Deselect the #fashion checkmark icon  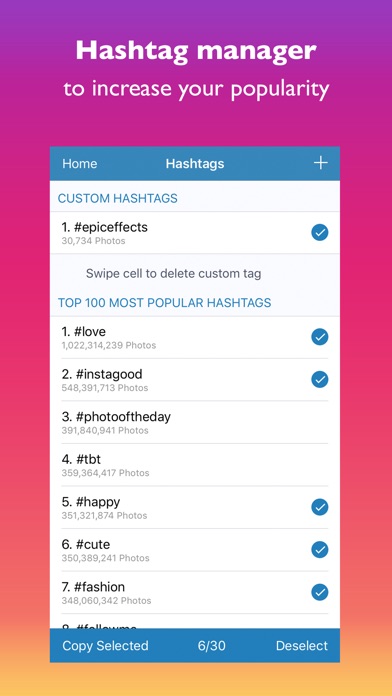tap(320, 592)
